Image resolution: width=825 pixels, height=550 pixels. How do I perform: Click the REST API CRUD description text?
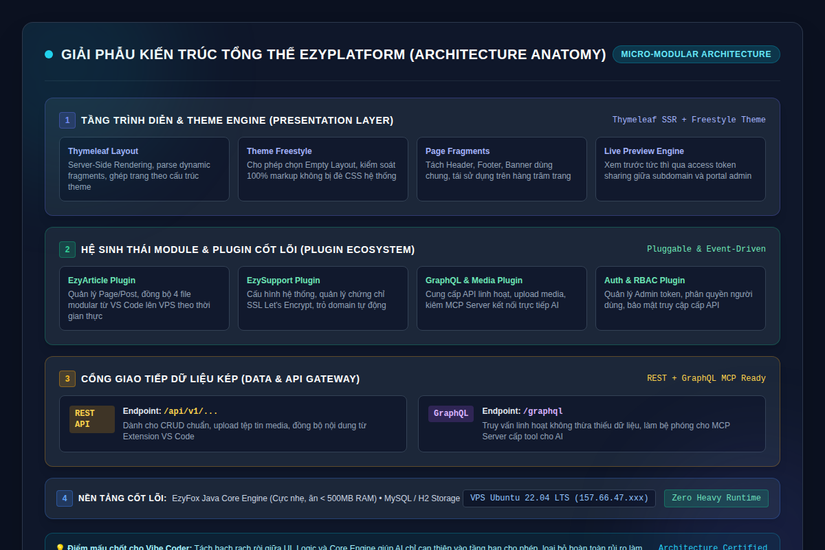pyautogui.click(x=245, y=431)
